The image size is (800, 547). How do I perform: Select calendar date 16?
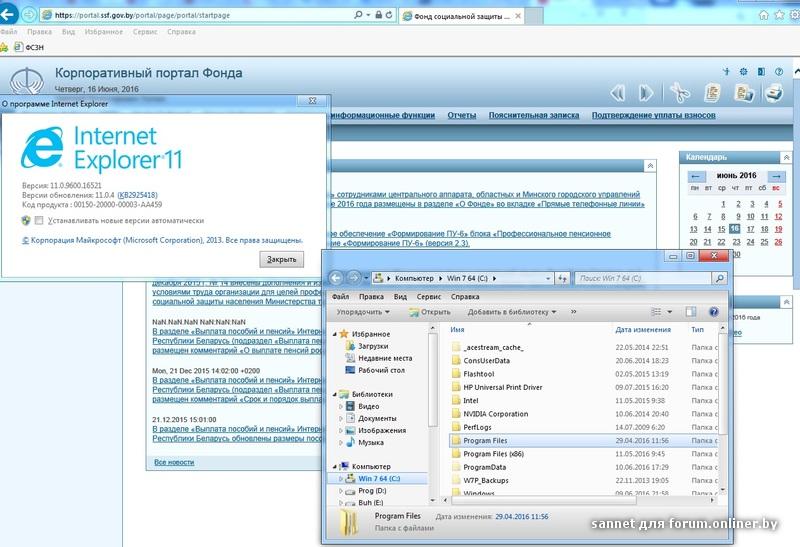tap(735, 229)
